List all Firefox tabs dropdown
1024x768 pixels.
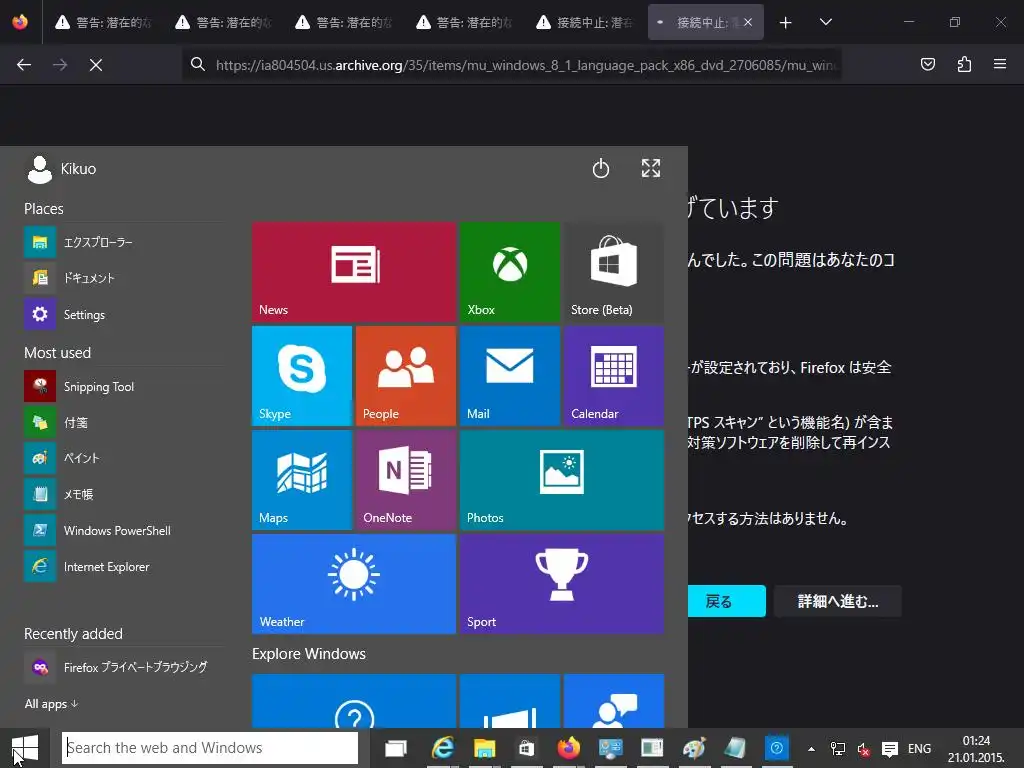pyautogui.click(x=825, y=23)
